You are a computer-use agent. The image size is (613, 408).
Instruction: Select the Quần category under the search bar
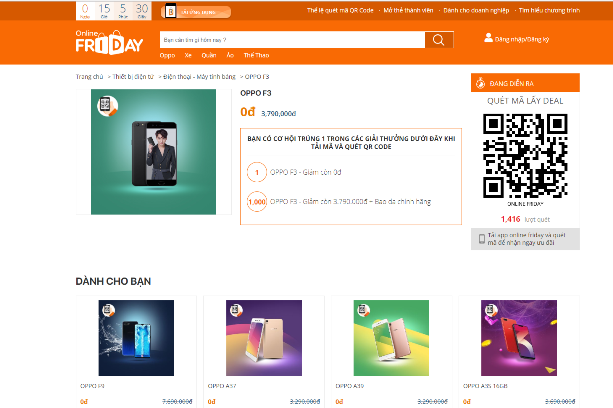tap(209, 55)
